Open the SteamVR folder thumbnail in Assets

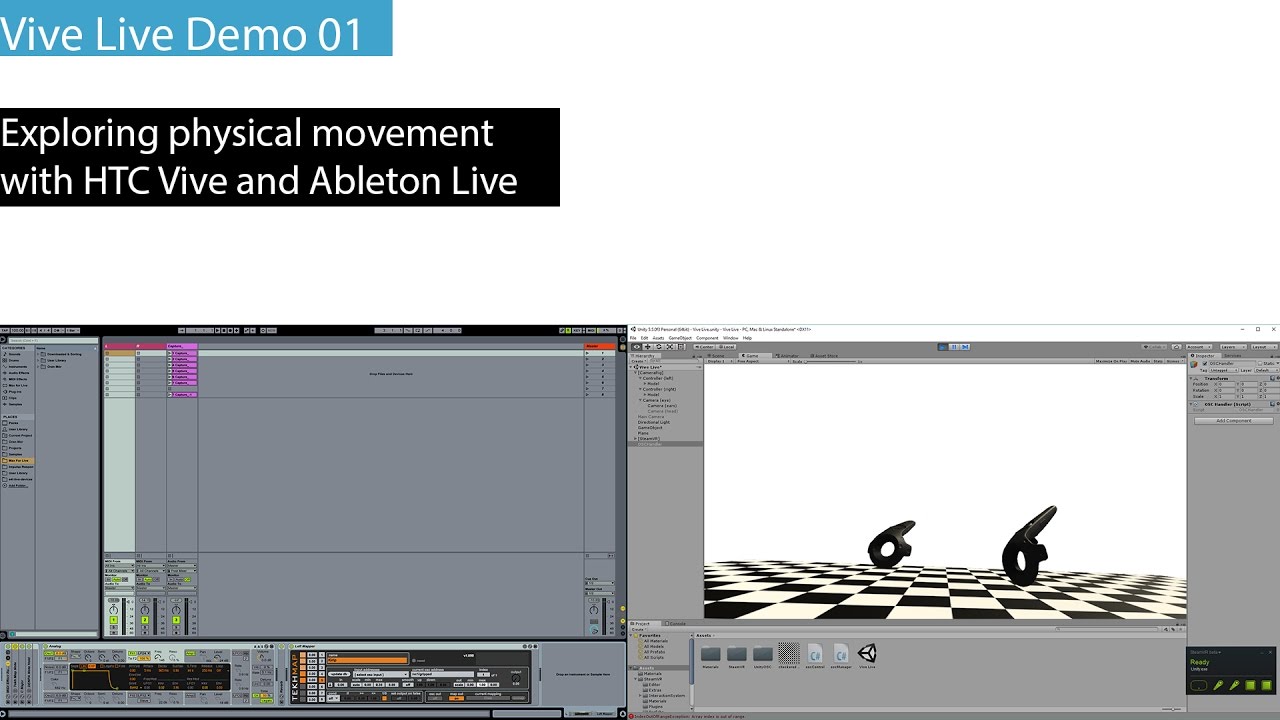(736, 654)
